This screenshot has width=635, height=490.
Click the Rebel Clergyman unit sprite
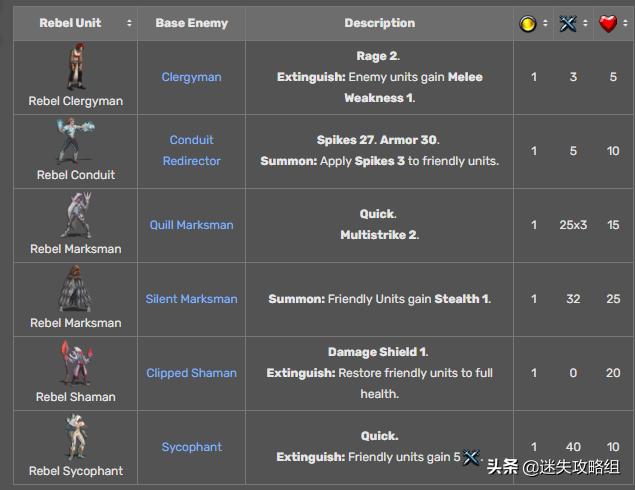click(76, 67)
